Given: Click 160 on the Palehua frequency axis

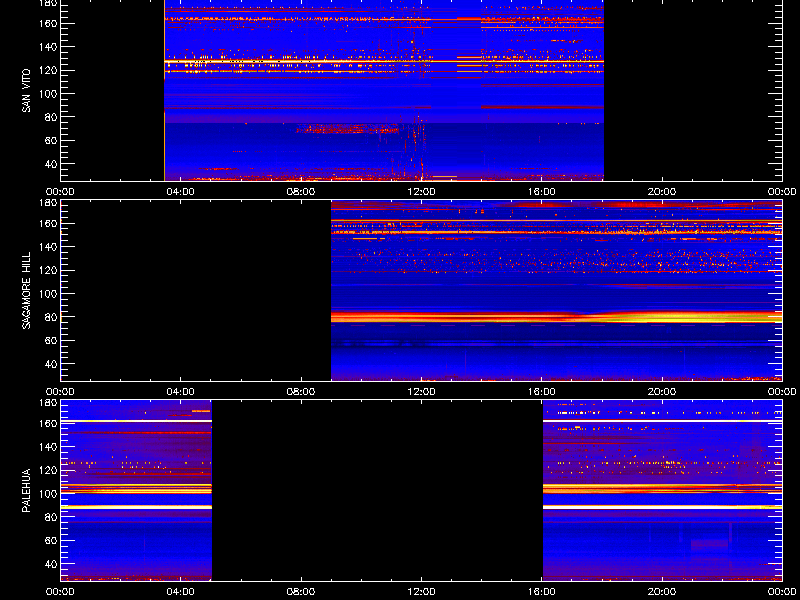Looking at the screenshot, I should point(47,423).
